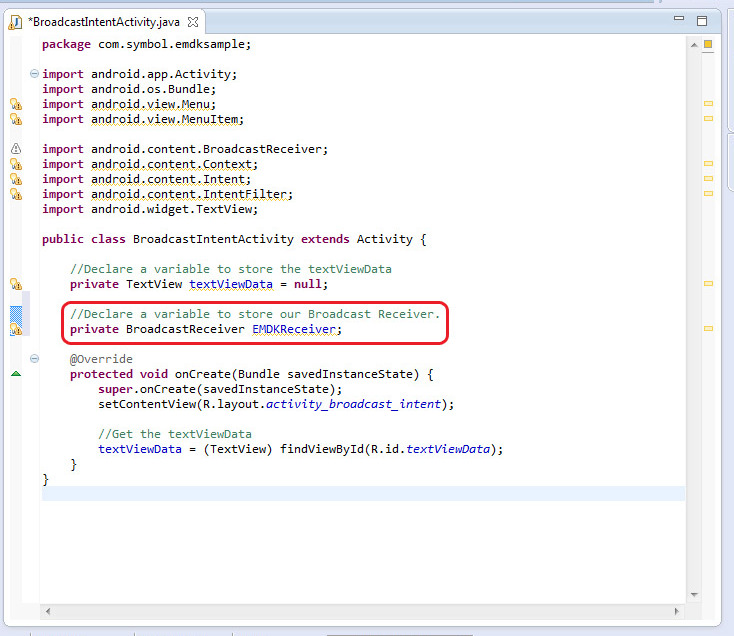Select the BroadcastIntentActivity.java editor tab
This screenshot has width=734, height=636.
coord(97,21)
